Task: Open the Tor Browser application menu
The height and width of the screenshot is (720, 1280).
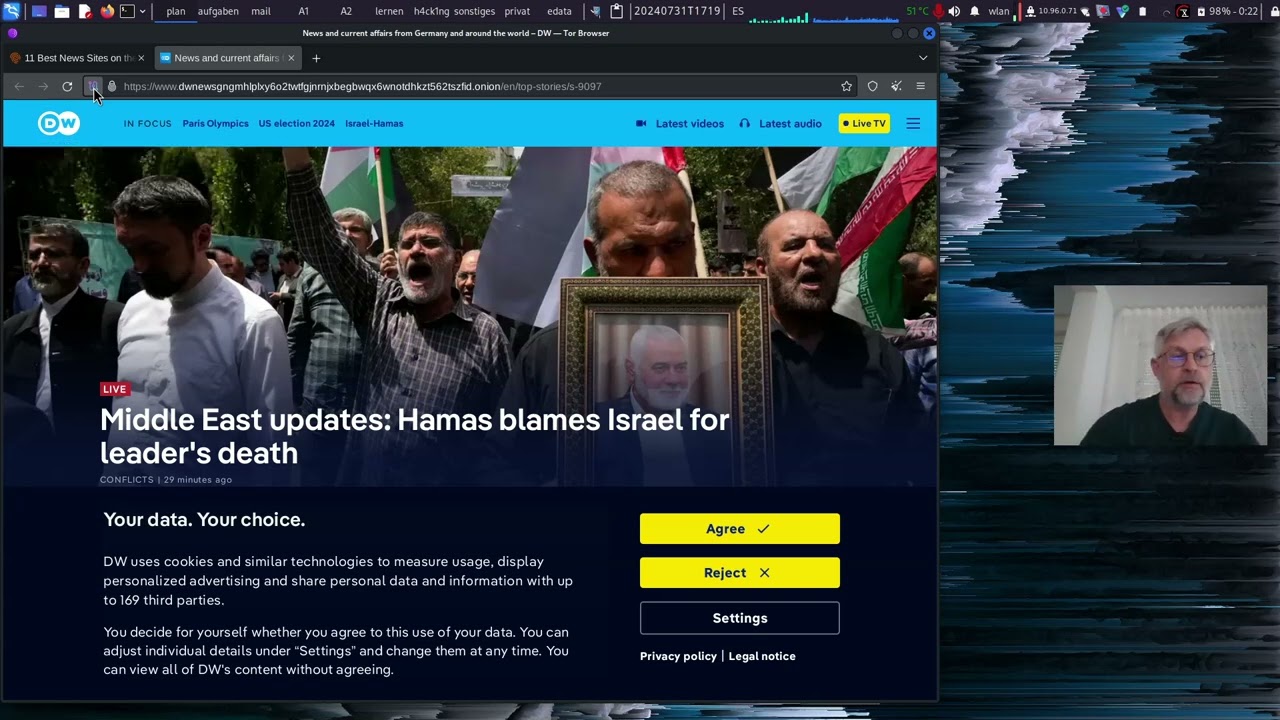Action: [x=920, y=86]
